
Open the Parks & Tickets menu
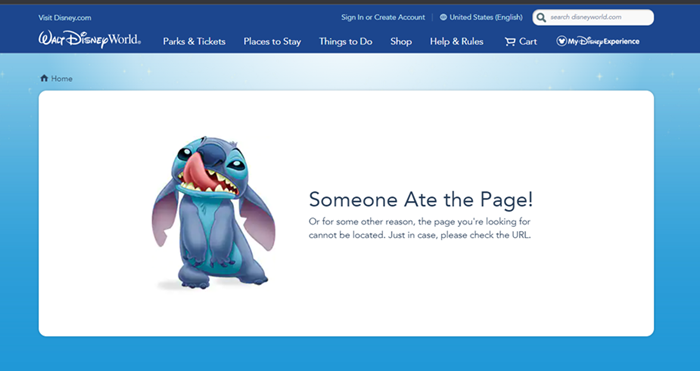194,42
